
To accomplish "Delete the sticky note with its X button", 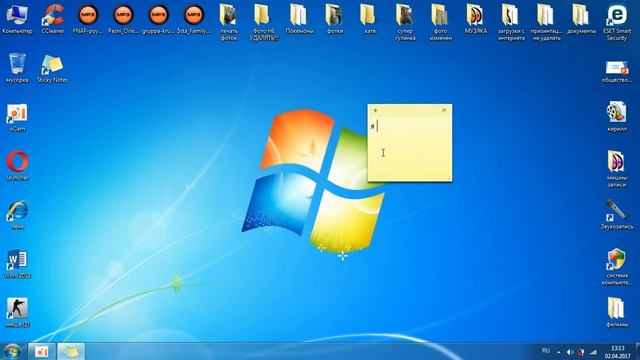I will (444, 110).
